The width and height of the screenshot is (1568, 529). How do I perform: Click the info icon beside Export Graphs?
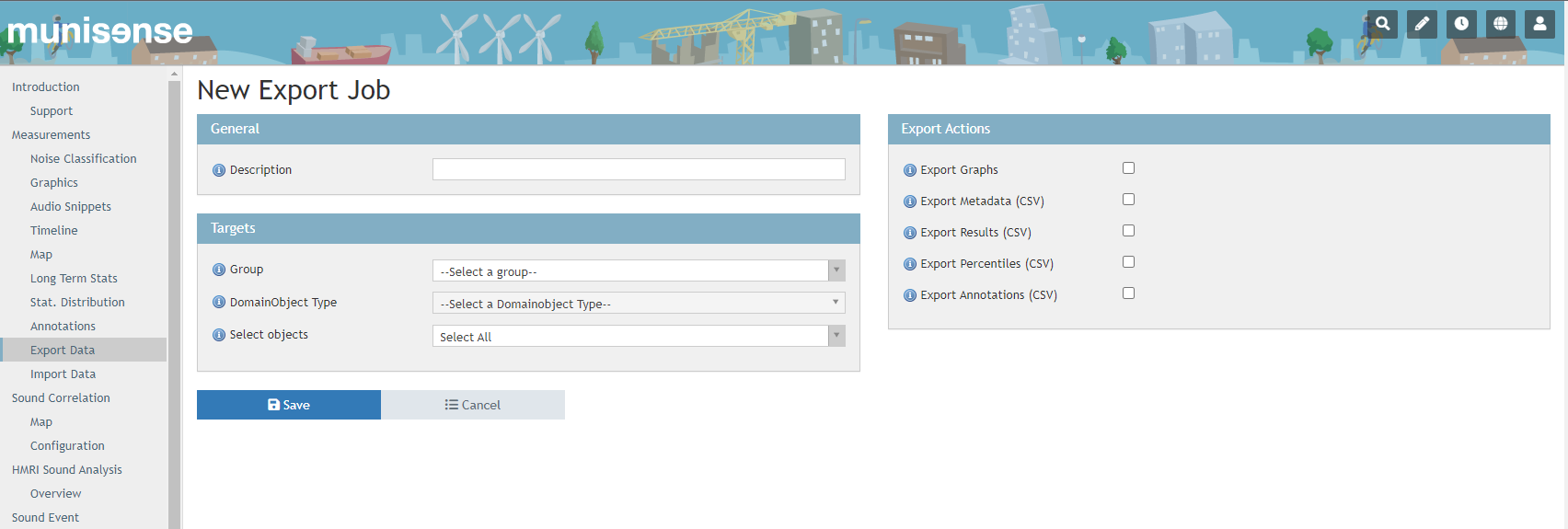pyautogui.click(x=910, y=170)
